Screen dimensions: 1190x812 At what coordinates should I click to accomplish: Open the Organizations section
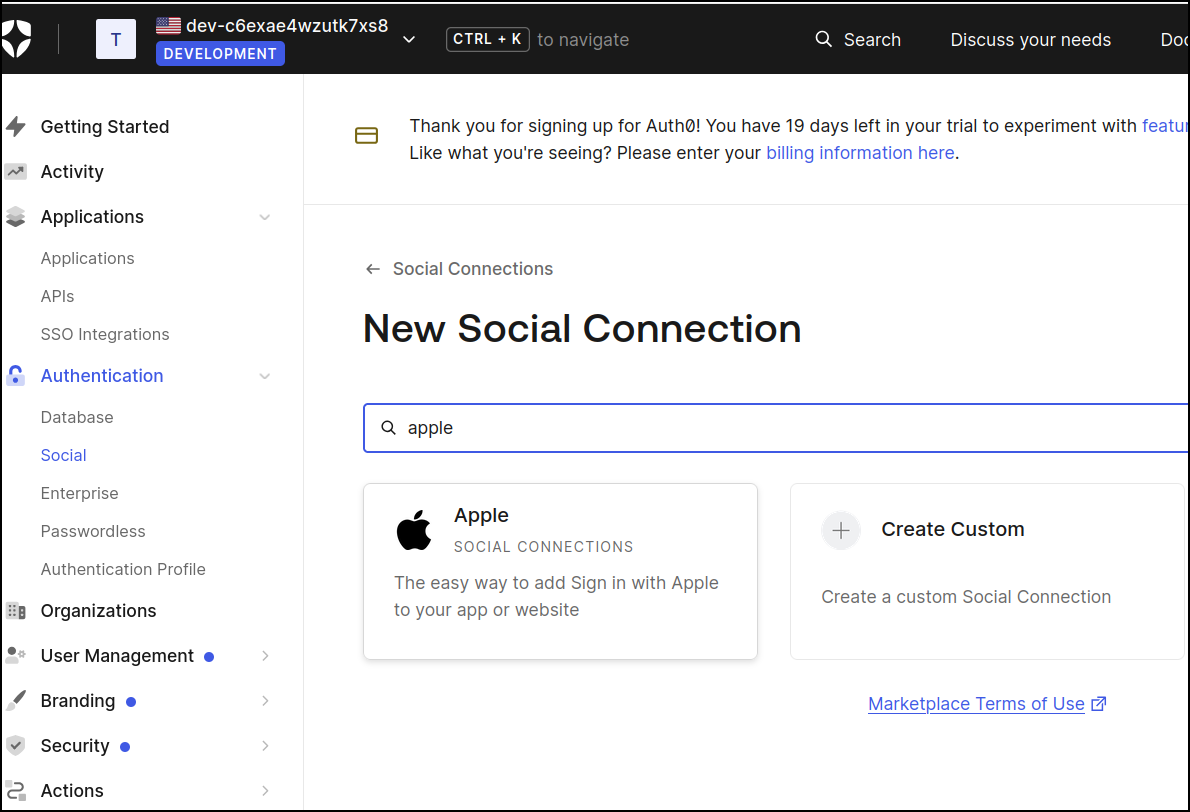pyautogui.click(x=99, y=611)
